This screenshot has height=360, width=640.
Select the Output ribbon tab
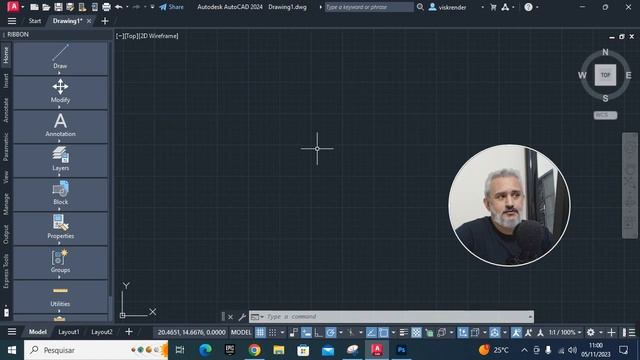(x=6, y=234)
